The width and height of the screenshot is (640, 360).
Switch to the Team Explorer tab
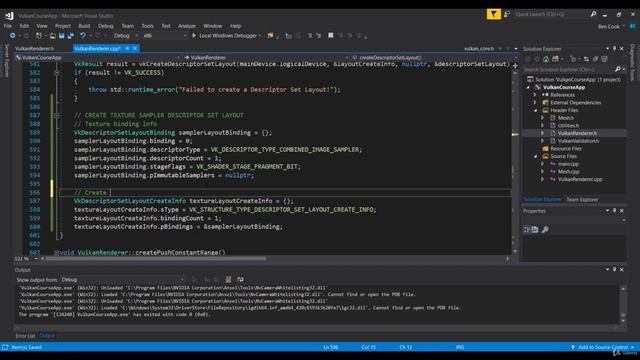tap(582, 200)
